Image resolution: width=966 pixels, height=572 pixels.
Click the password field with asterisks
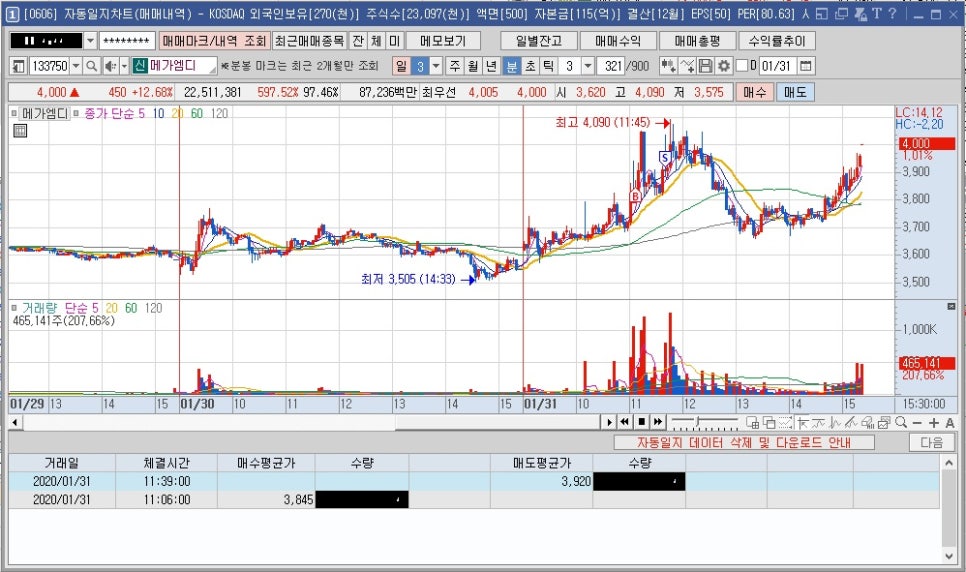[126, 41]
